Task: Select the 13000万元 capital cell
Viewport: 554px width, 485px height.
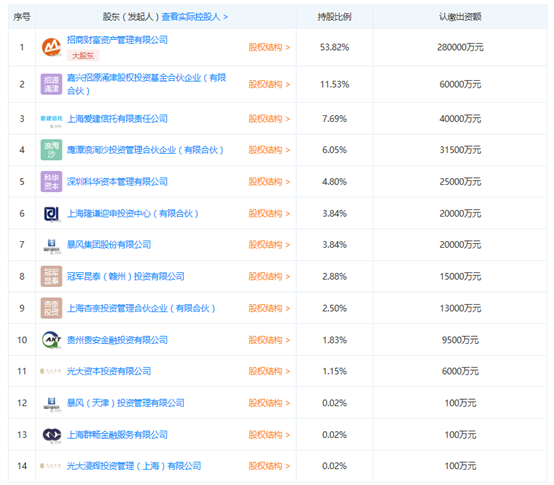Action: [460, 308]
